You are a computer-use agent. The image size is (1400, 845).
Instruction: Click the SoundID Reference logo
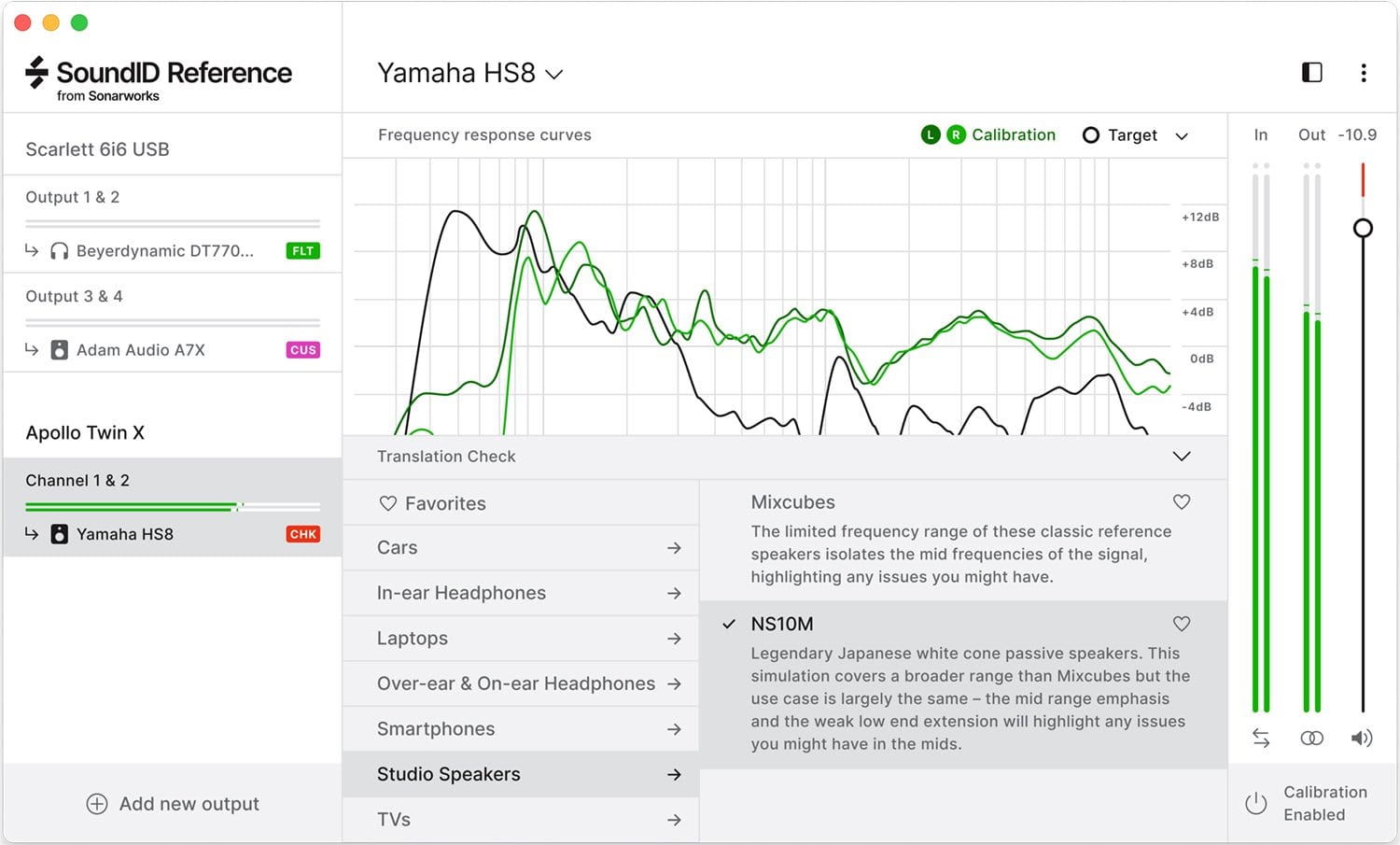(159, 78)
